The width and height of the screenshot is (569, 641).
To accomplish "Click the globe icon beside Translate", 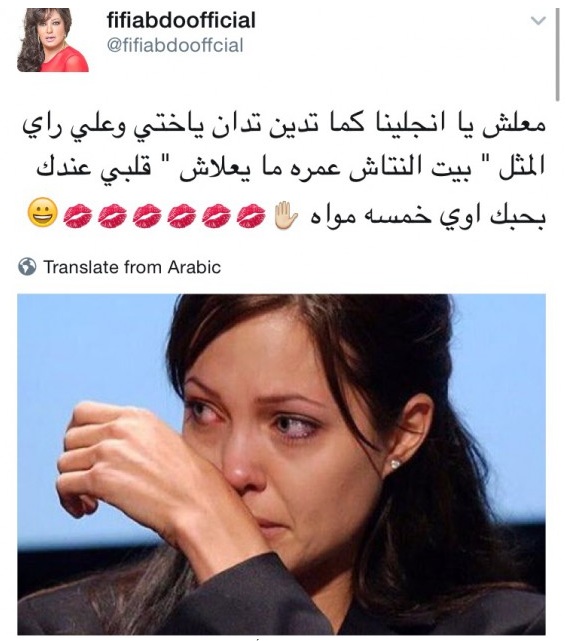I will [x=27, y=267].
